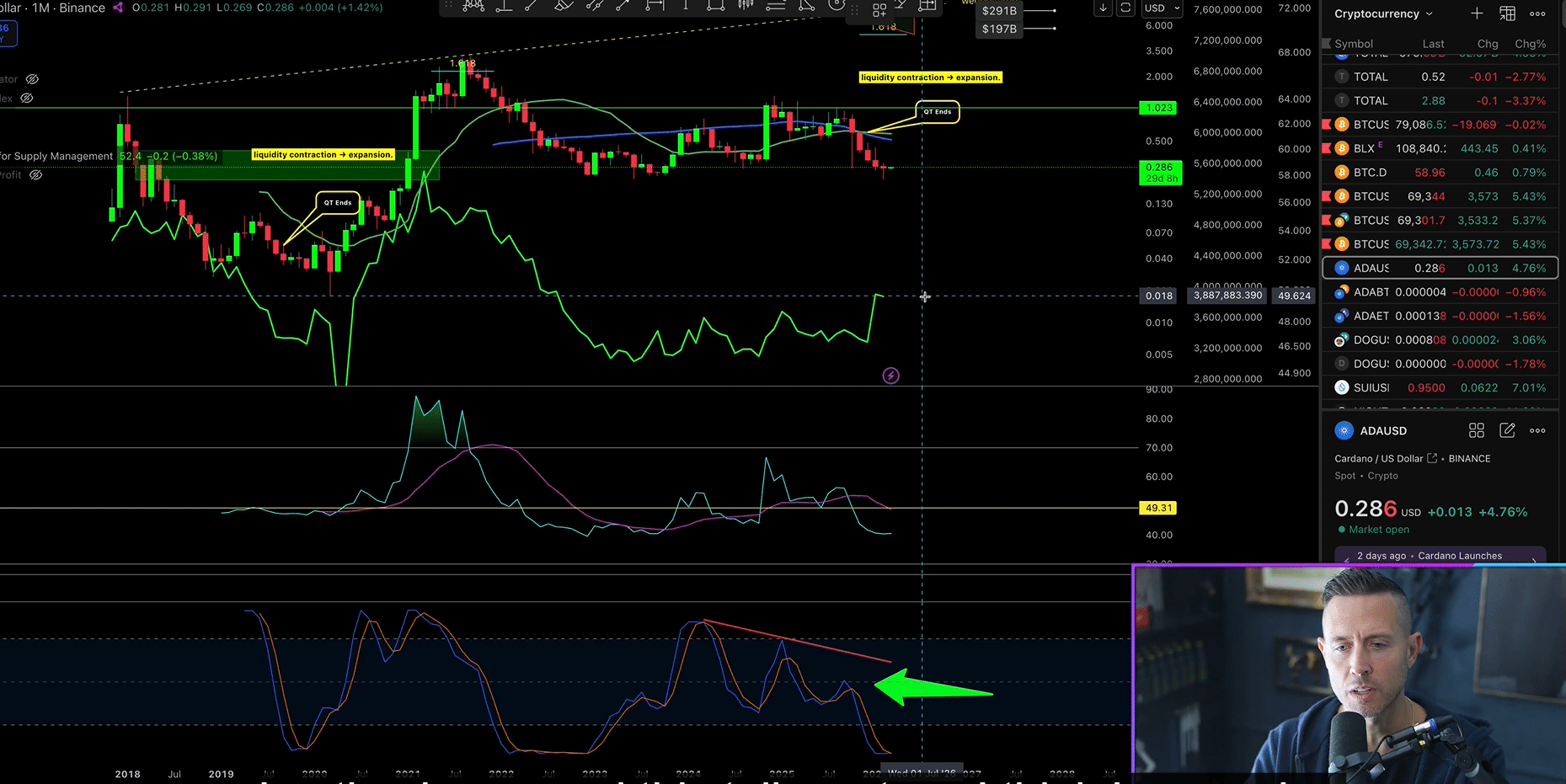The height and width of the screenshot is (784, 1566).
Task: Open the watchlist three-dot options menu
Action: click(1537, 13)
